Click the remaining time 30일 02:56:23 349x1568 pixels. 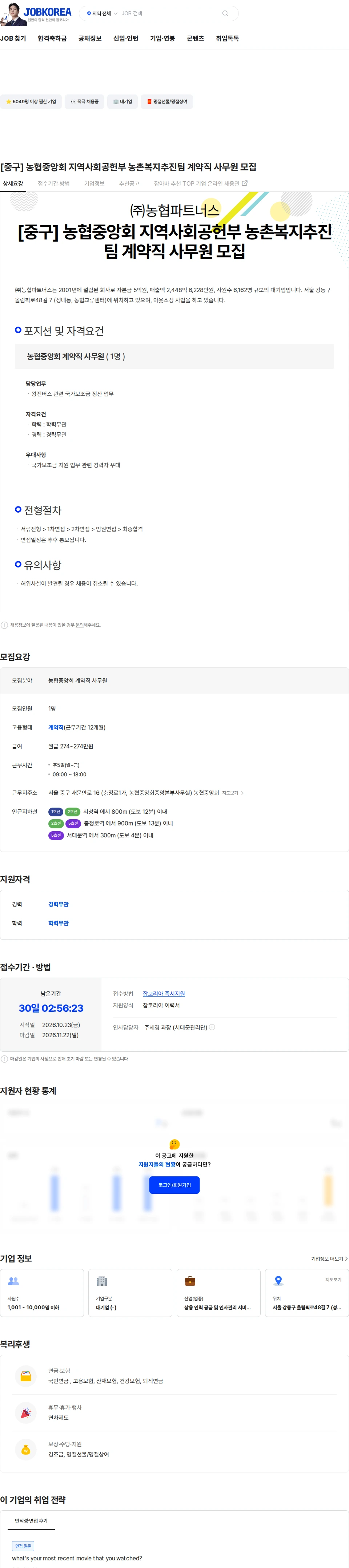point(51,1008)
